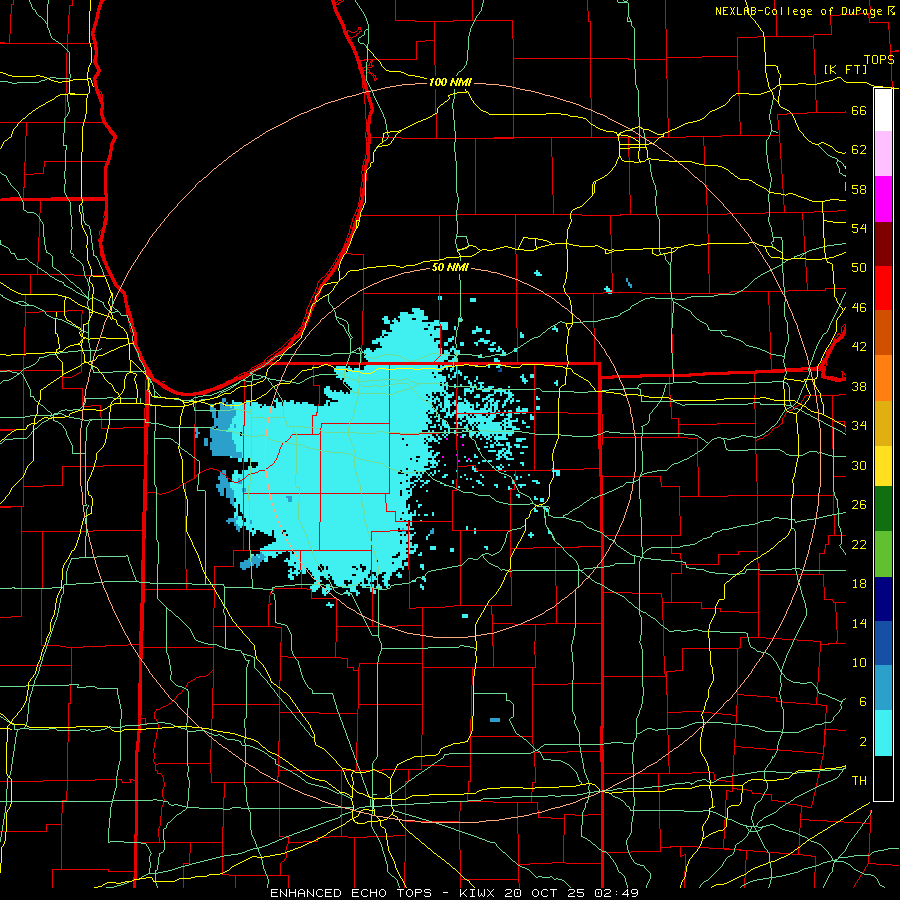Click the "TH" threshold label
Screen dimensions: 900x900
pyautogui.click(x=859, y=781)
